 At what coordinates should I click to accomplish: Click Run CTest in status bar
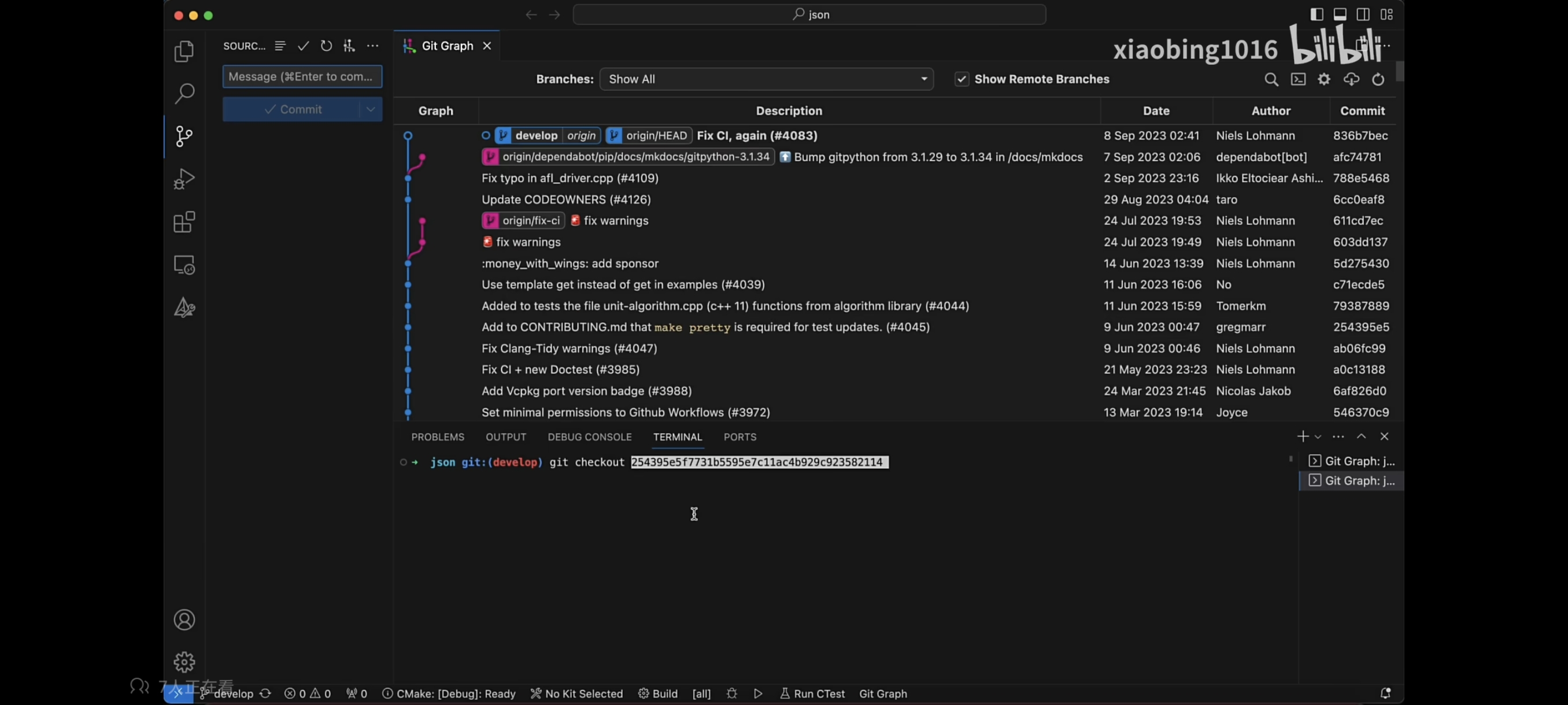[812, 693]
